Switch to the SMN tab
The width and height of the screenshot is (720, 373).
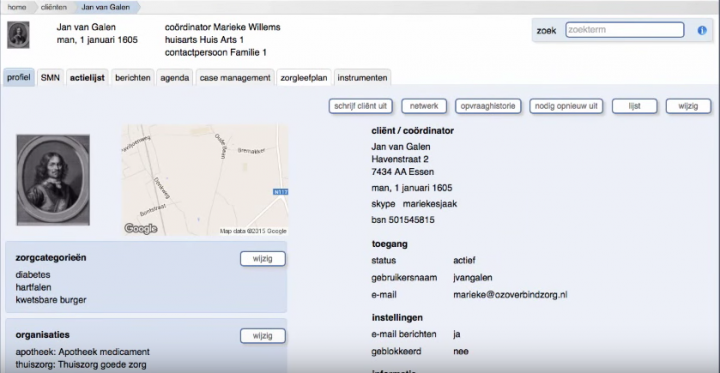point(50,78)
